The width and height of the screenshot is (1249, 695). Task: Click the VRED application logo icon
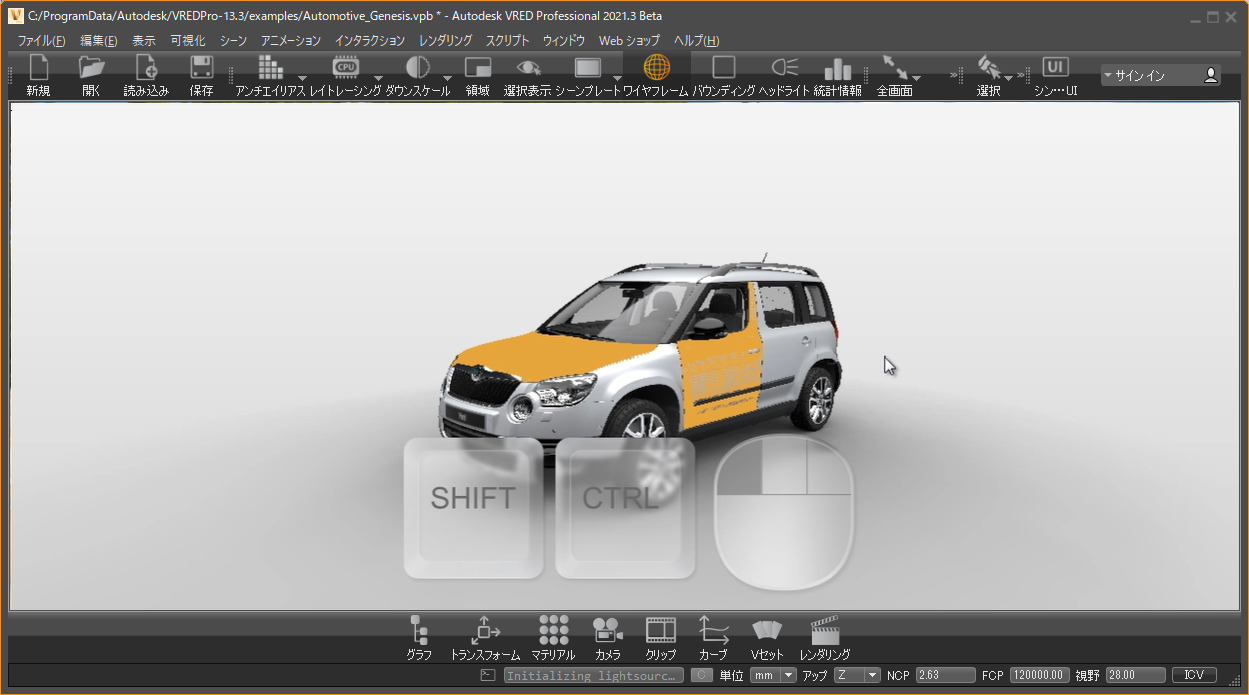pyautogui.click(x=16, y=16)
